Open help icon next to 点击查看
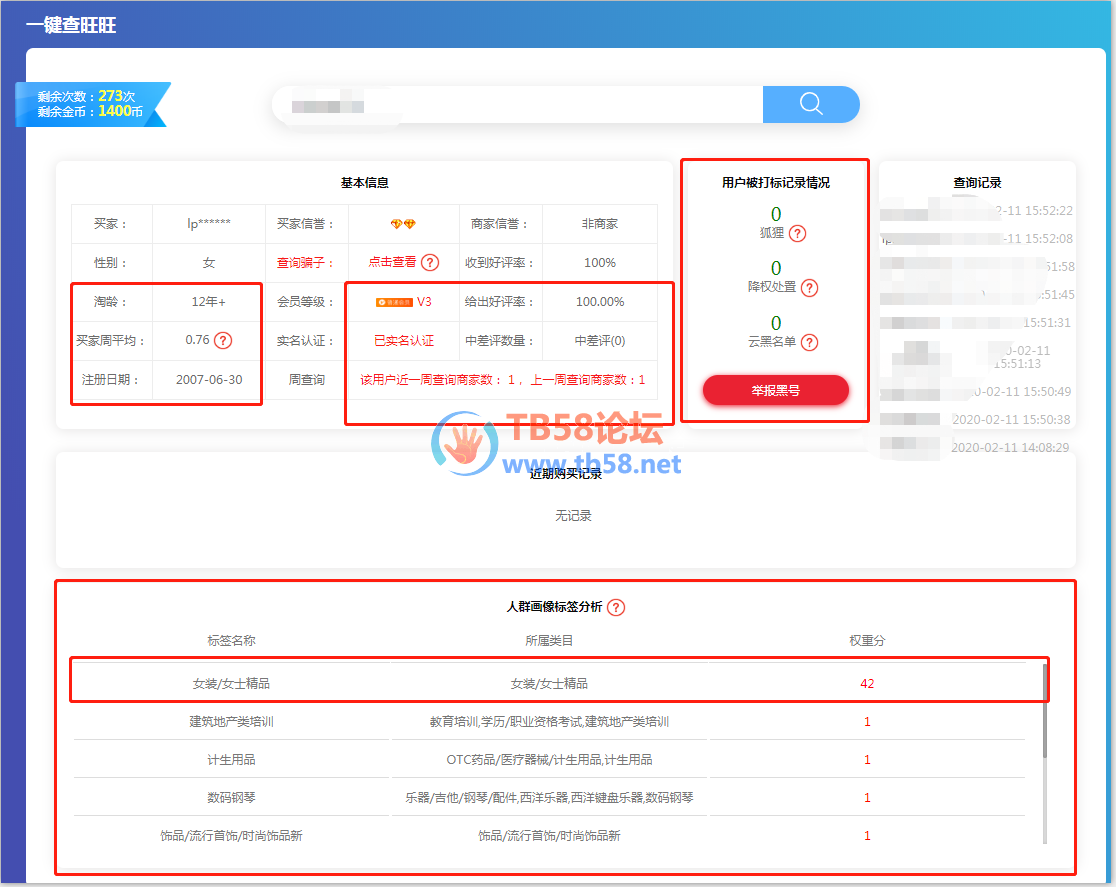Viewport: 1116px width, 887px height. tap(430, 263)
